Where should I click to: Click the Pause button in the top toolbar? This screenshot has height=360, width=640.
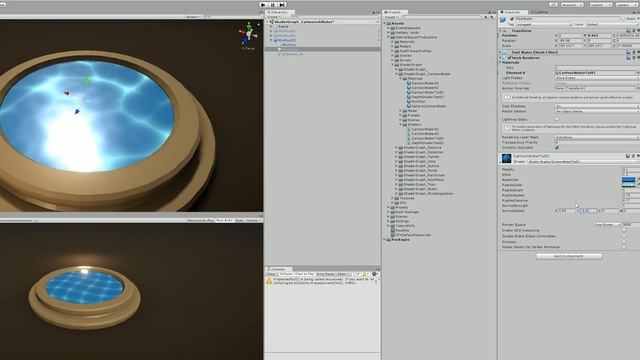[273, 5]
